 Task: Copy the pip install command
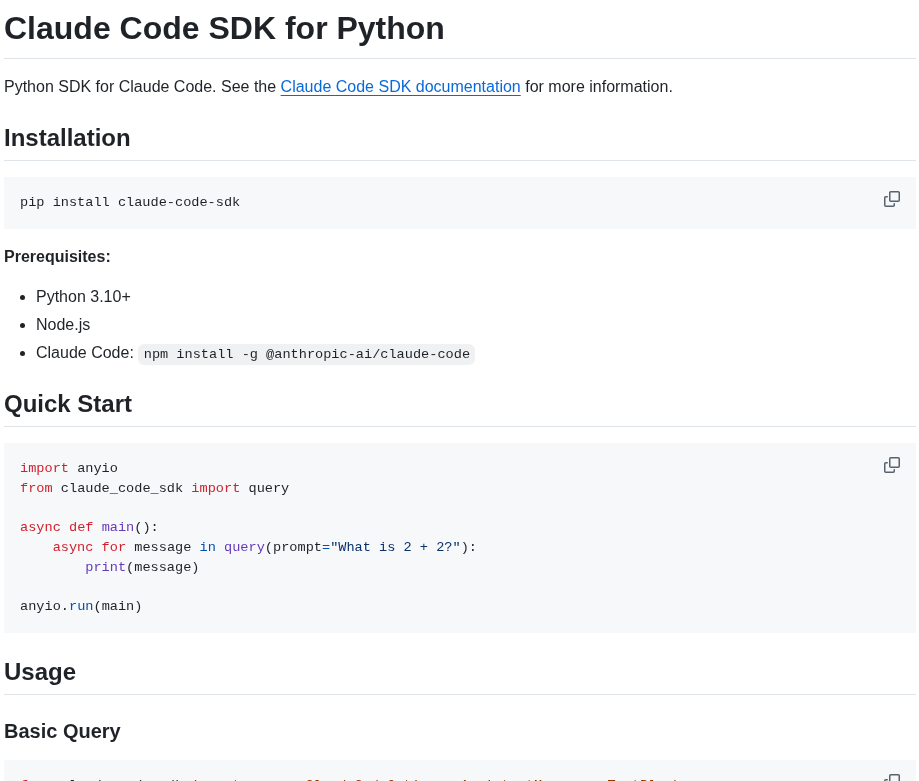pyautogui.click(x=891, y=199)
